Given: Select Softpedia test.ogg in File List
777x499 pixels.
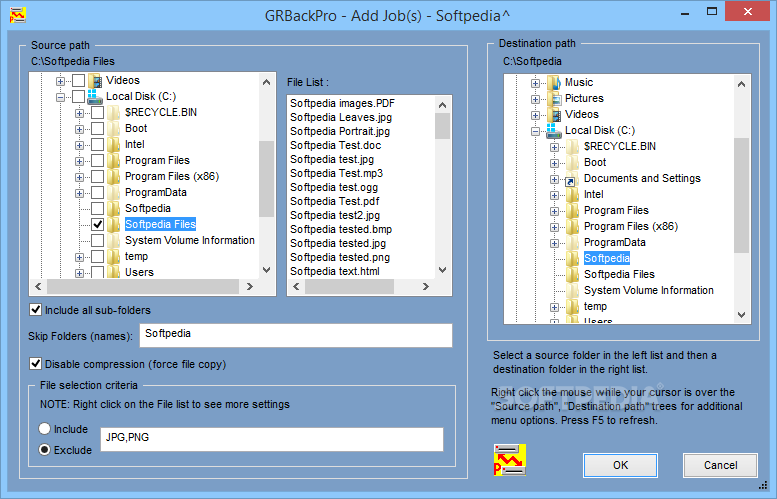Looking at the screenshot, I should (334, 187).
